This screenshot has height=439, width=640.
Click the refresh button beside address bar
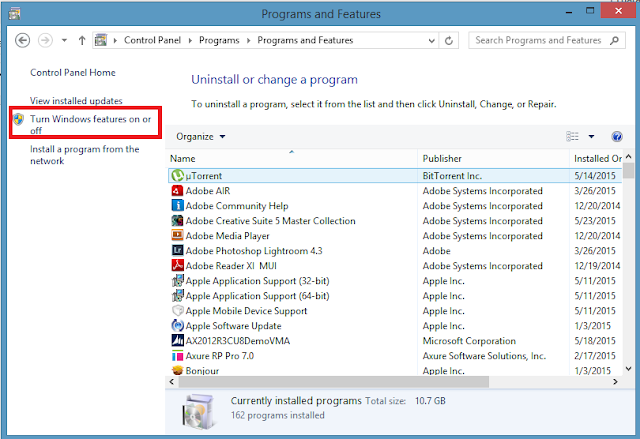click(450, 41)
